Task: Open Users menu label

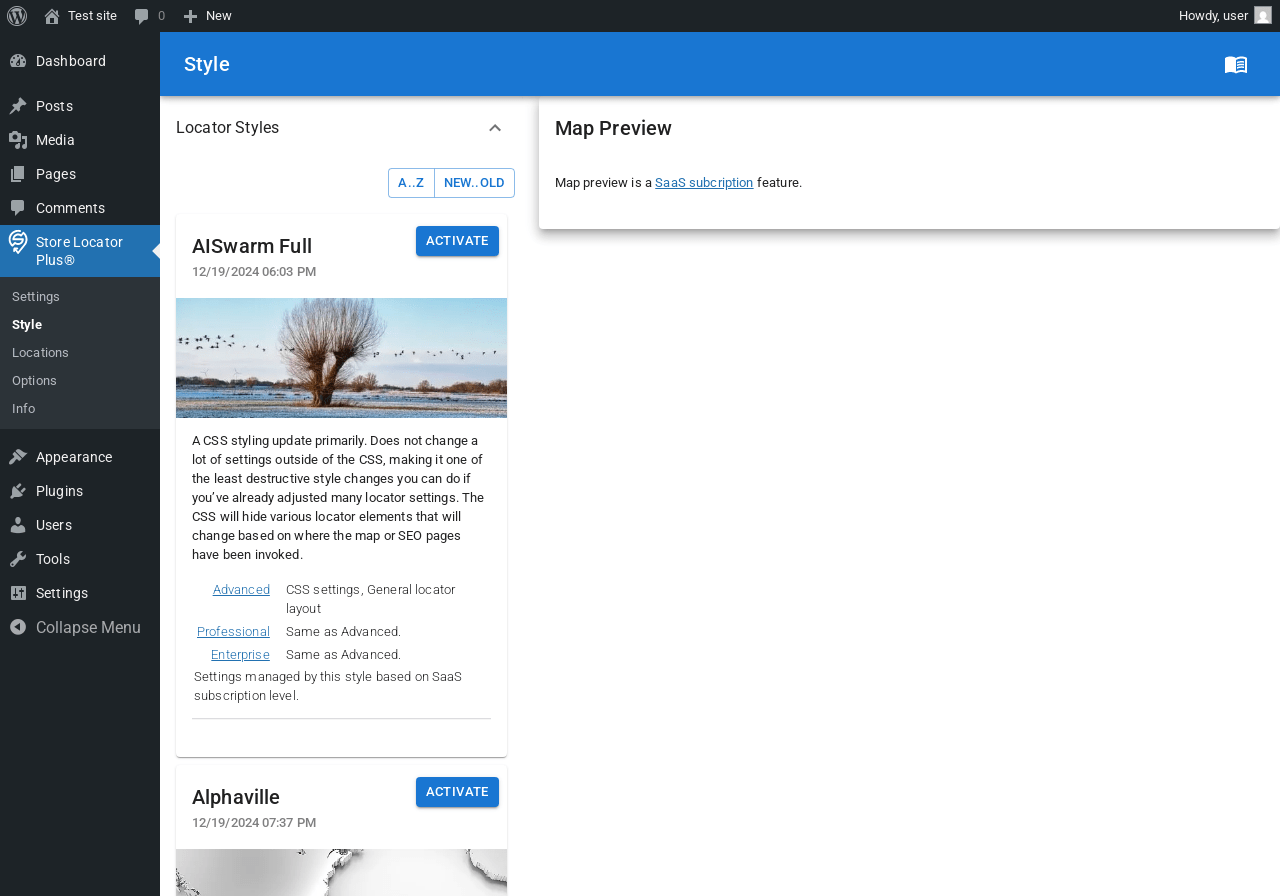Action: click(x=54, y=525)
